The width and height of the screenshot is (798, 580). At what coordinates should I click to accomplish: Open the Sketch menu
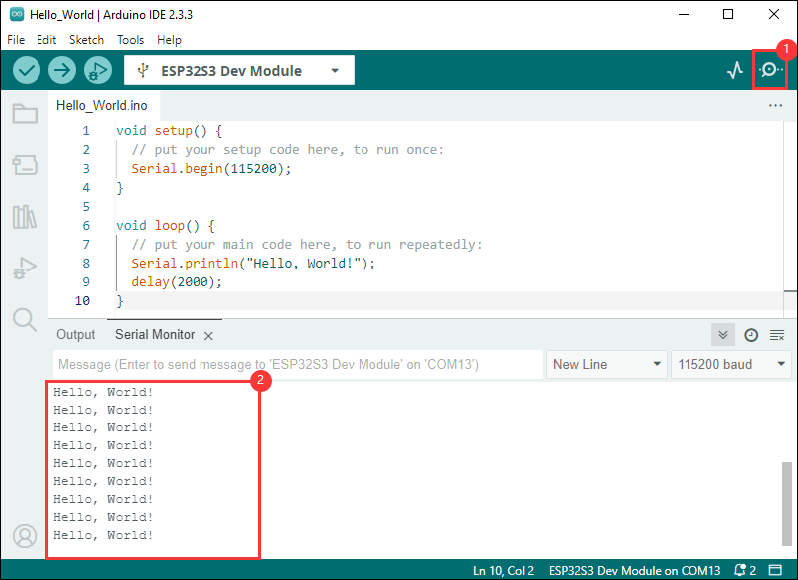[86, 40]
